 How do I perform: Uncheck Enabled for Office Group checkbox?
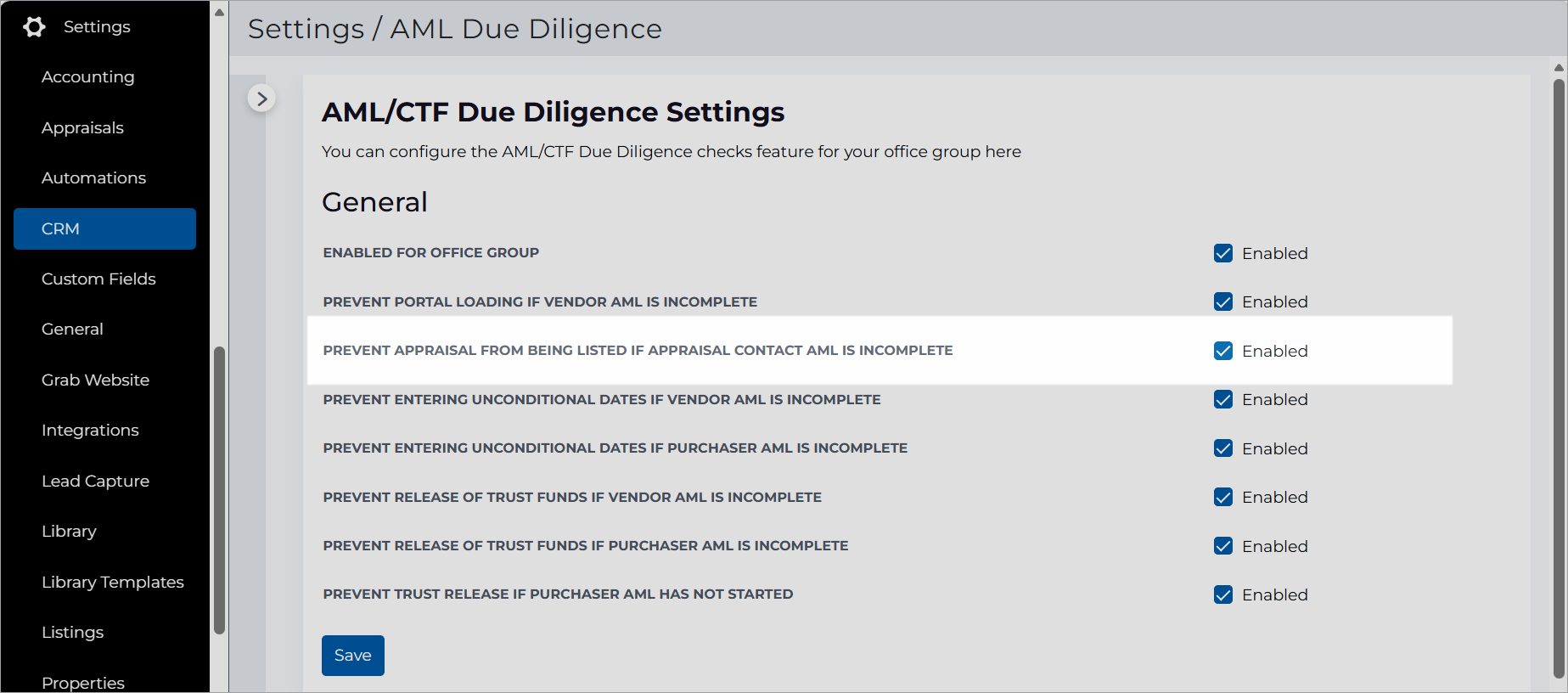(1223, 253)
